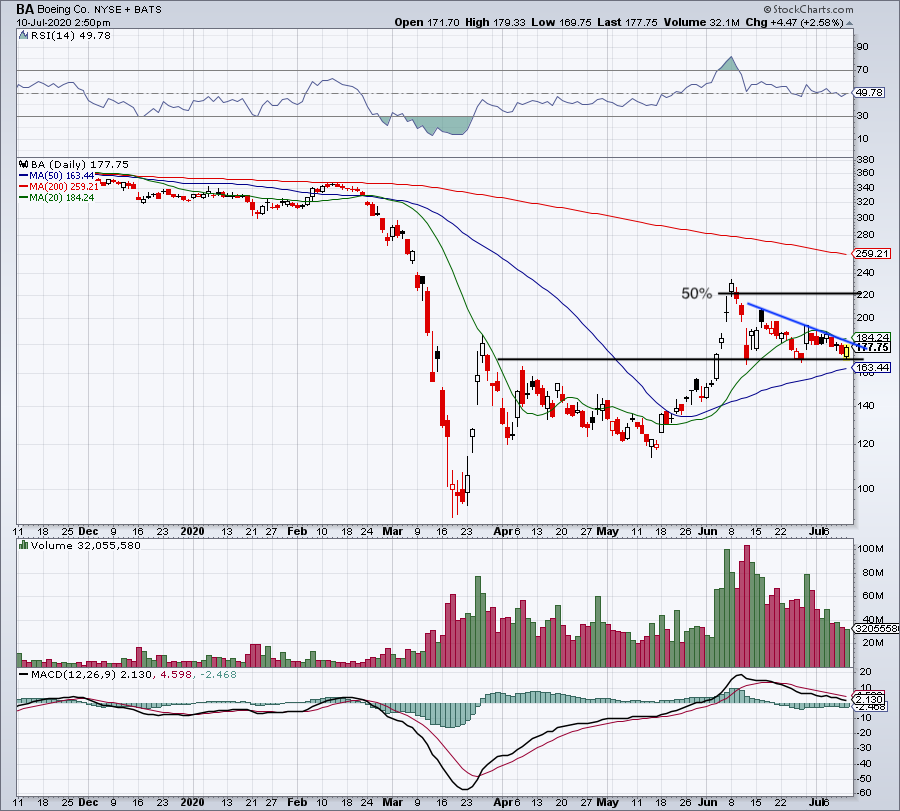
Task: Click the 2020 label on bottom date axis
Action: point(192,802)
